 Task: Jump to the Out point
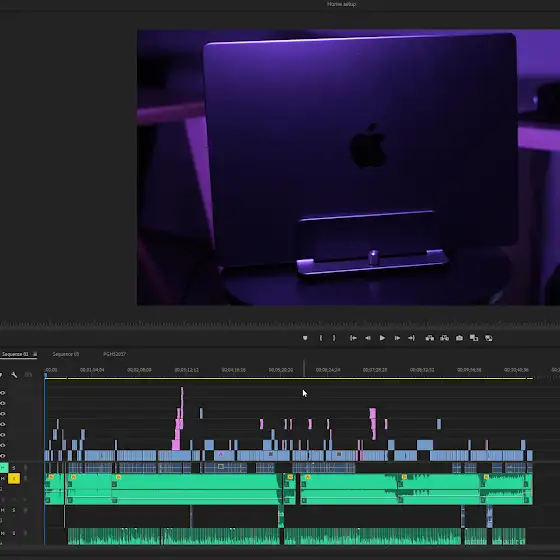tap(411, 338)
